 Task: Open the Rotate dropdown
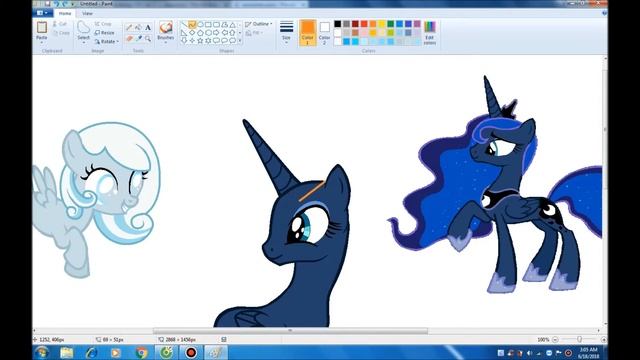(x=107, y=42)
